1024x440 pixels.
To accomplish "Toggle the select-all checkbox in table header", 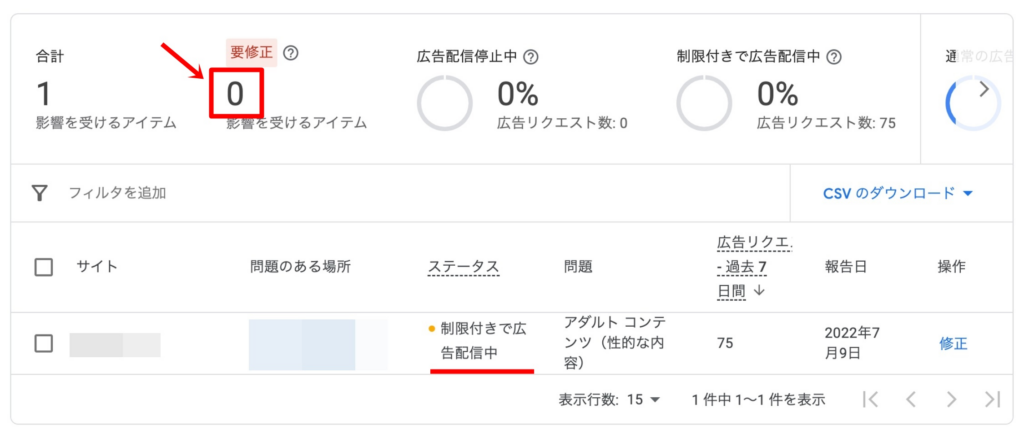I will [44, 267].
